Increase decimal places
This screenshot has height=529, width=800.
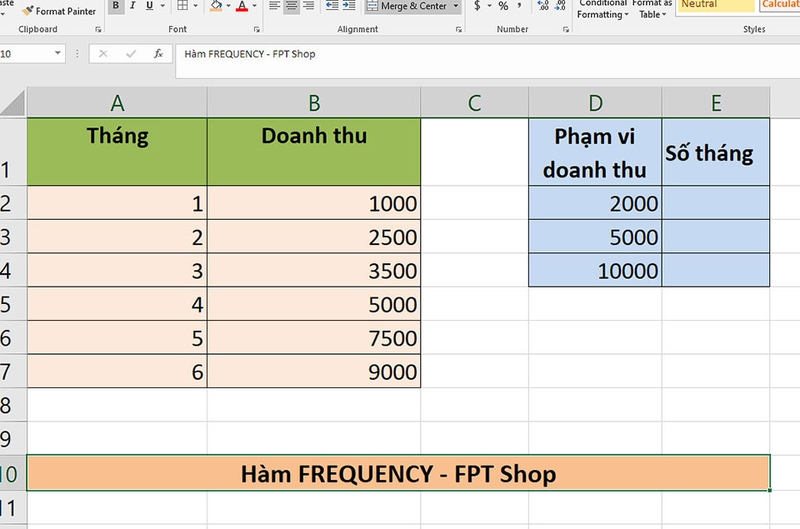click(543, 6)
